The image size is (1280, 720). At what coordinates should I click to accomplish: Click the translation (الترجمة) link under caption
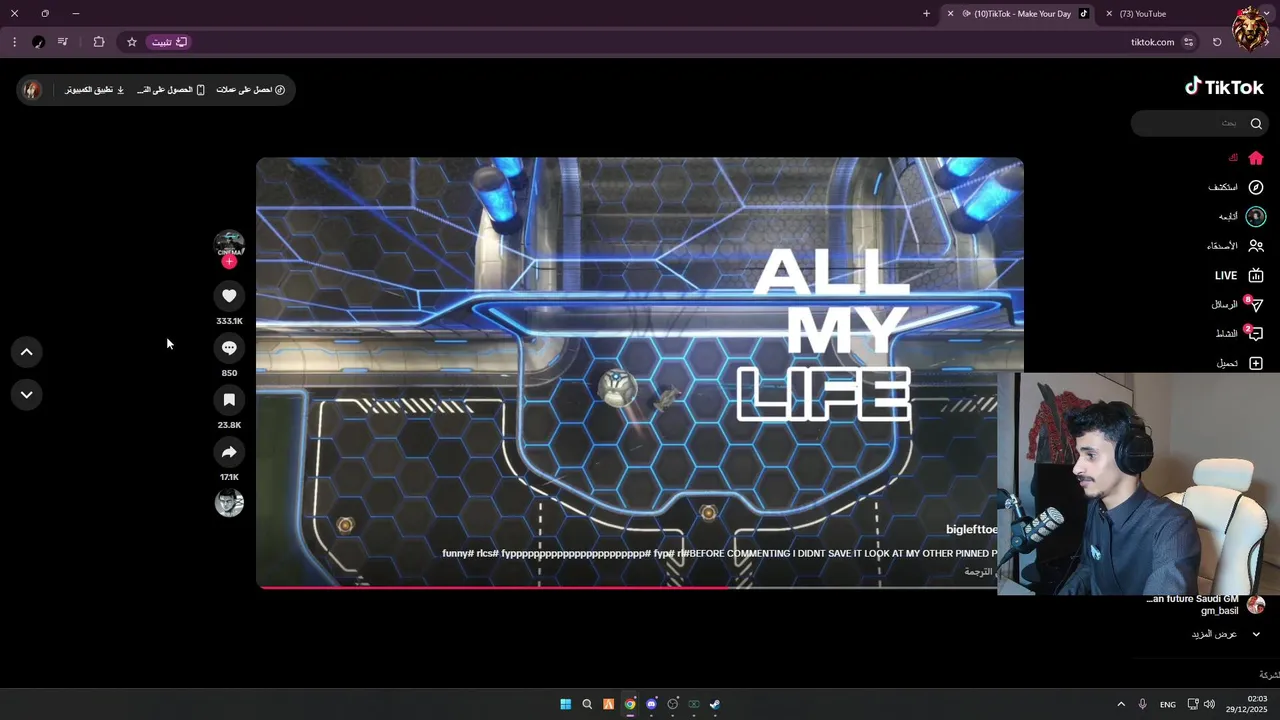pos(977,571)
